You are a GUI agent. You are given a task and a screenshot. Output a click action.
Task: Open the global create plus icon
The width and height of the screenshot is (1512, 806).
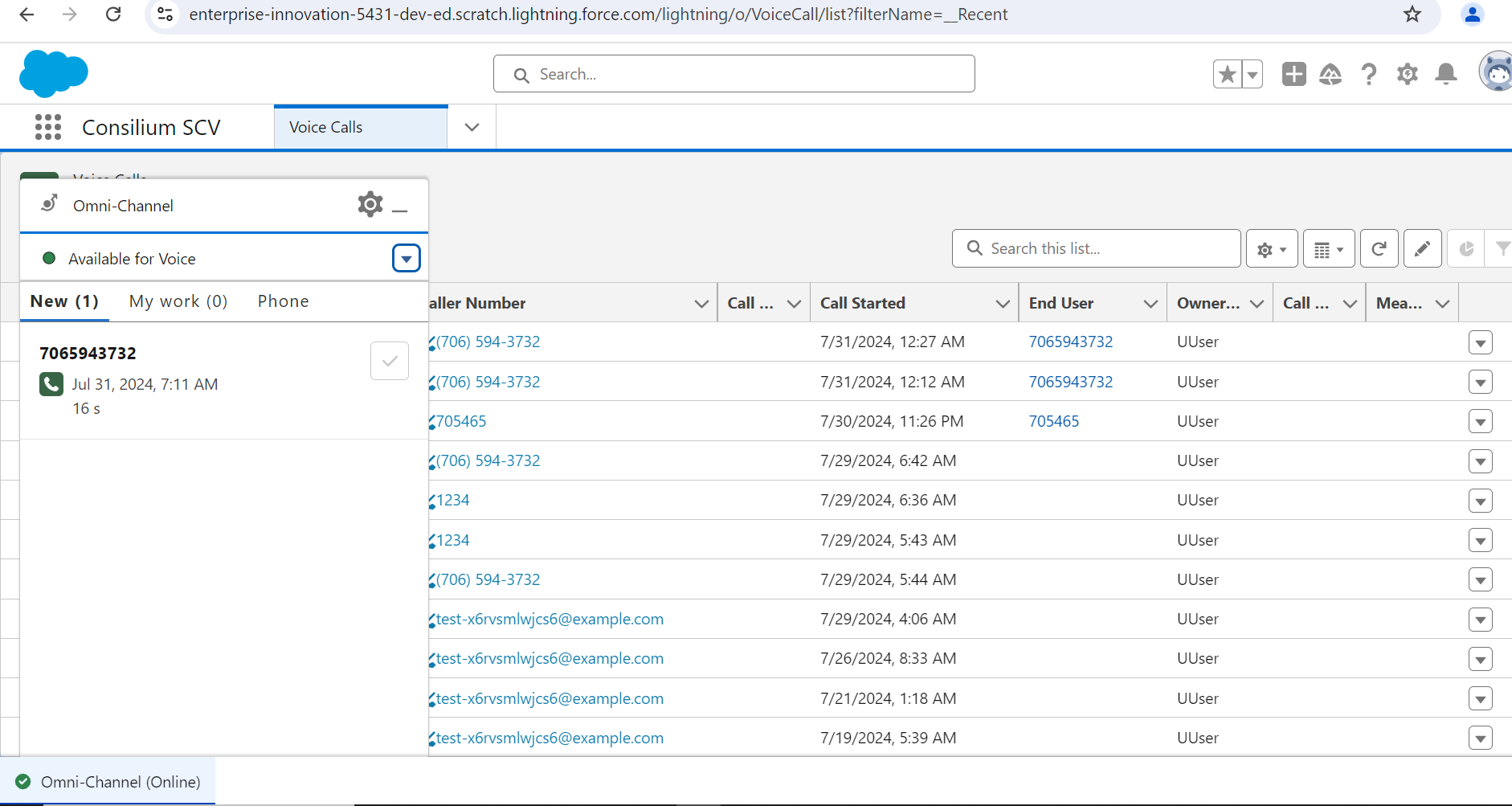tap(1293, 74)
